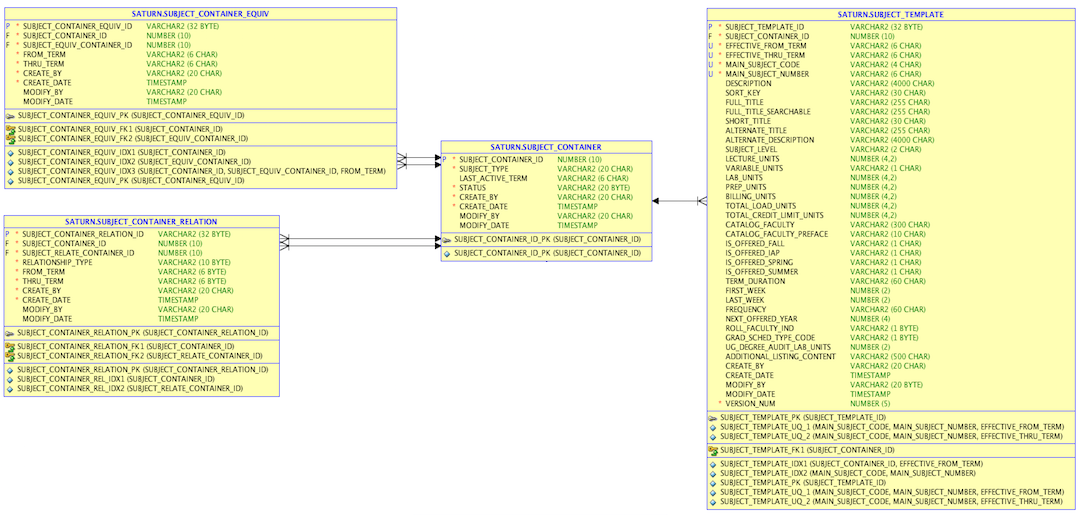Screen dimensions: 1080x515
Task: Click the ALTERNATE_DESCRIPTION column name
Action: point(769,140)
